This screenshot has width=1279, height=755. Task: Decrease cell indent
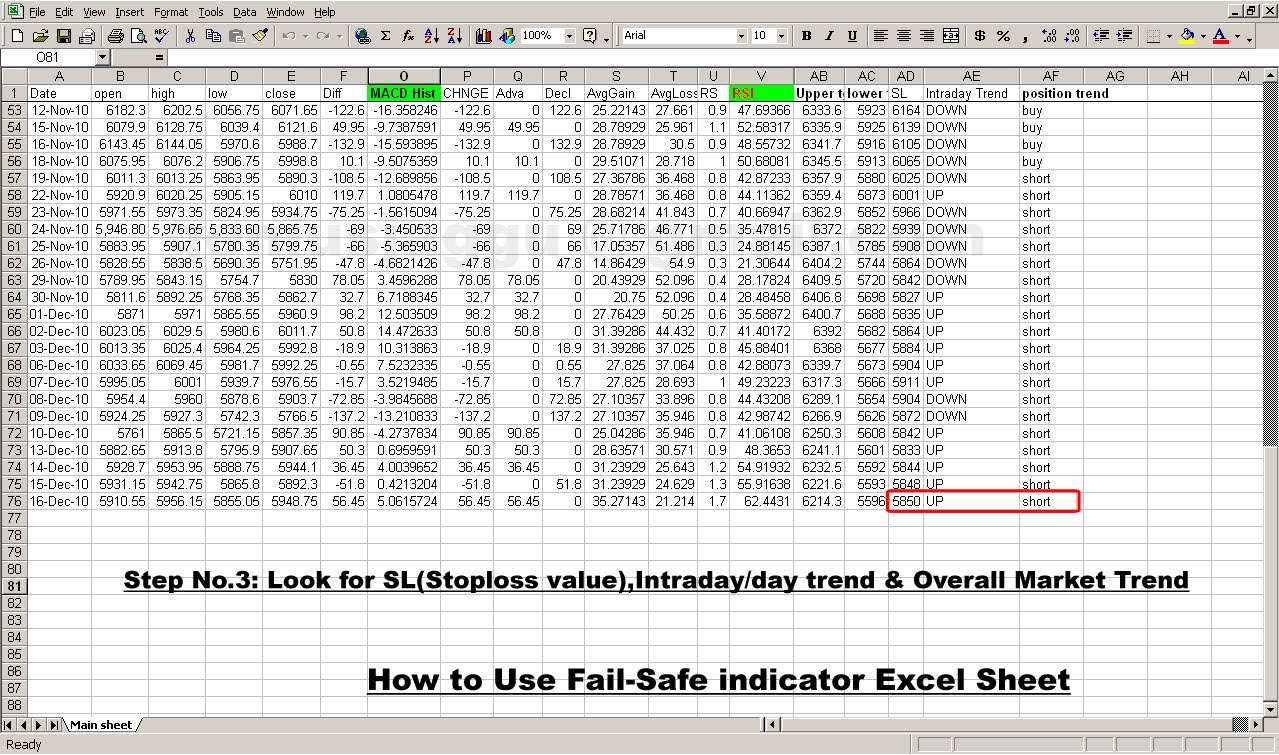click(1101, 36)
